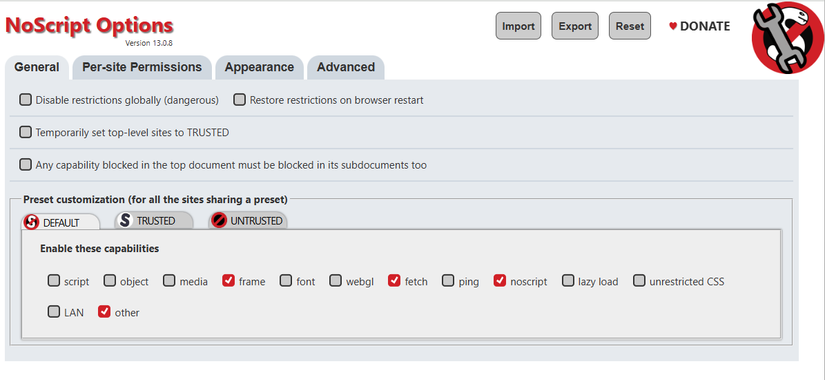This screenshot has height=380, width=825.
Task: Uncheck the frame capability
Action: coord(228,281)
